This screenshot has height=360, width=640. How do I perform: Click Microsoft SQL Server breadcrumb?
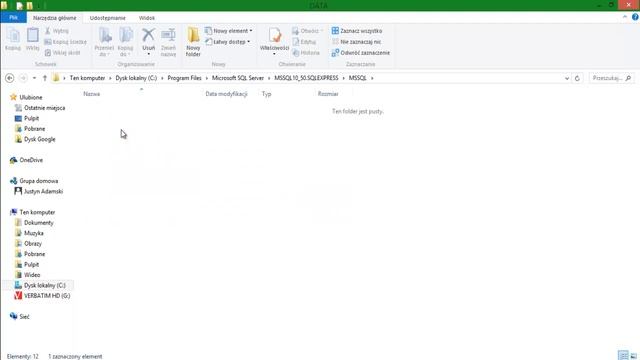pyautogui.click(x=238, y=78)
